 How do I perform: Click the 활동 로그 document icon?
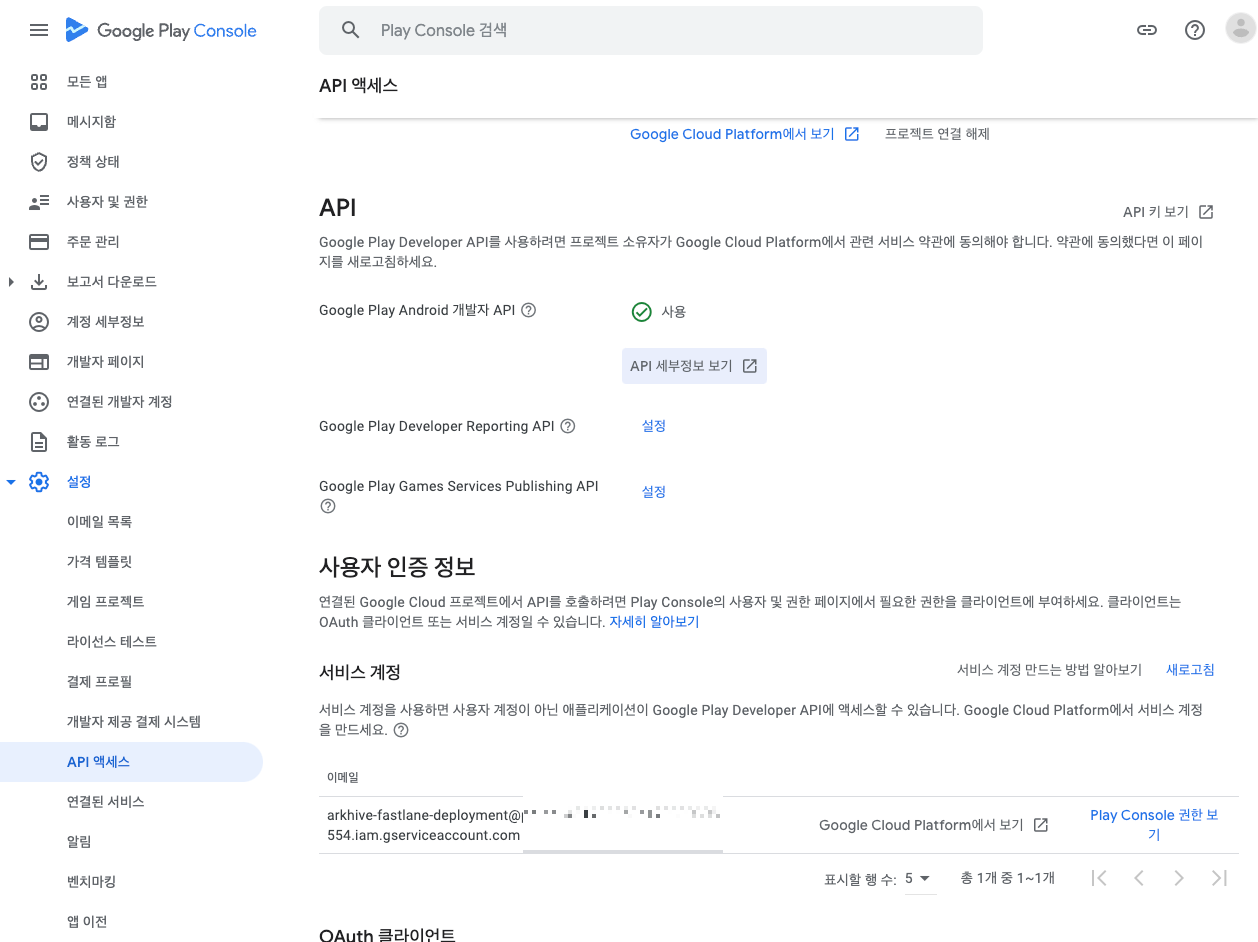click(39, 442)
